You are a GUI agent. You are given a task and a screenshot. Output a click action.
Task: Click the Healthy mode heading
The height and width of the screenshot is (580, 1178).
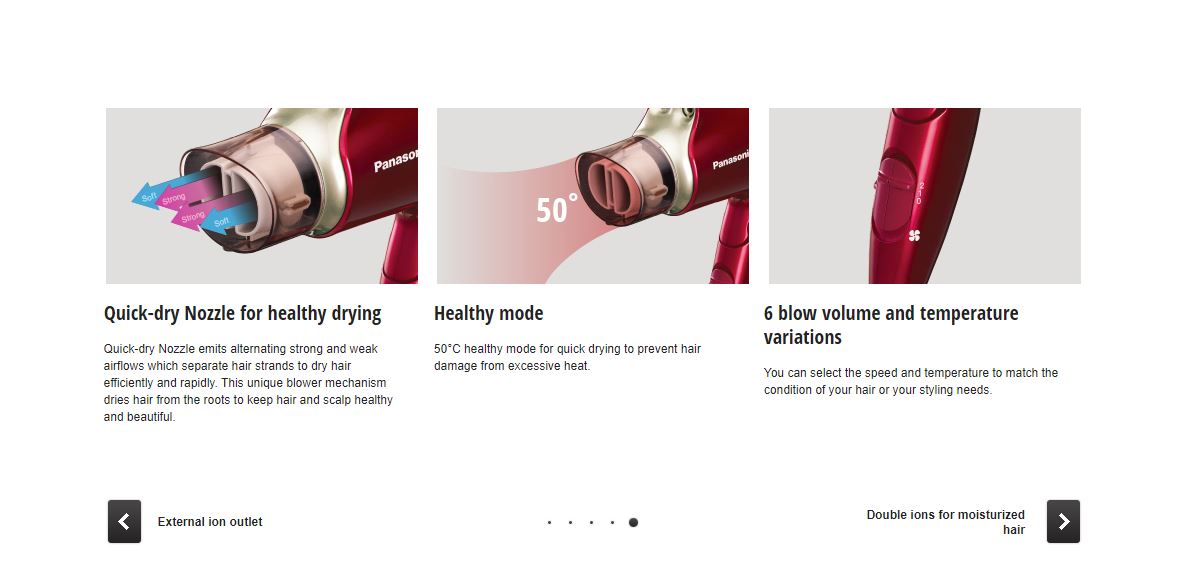(488, 313)
